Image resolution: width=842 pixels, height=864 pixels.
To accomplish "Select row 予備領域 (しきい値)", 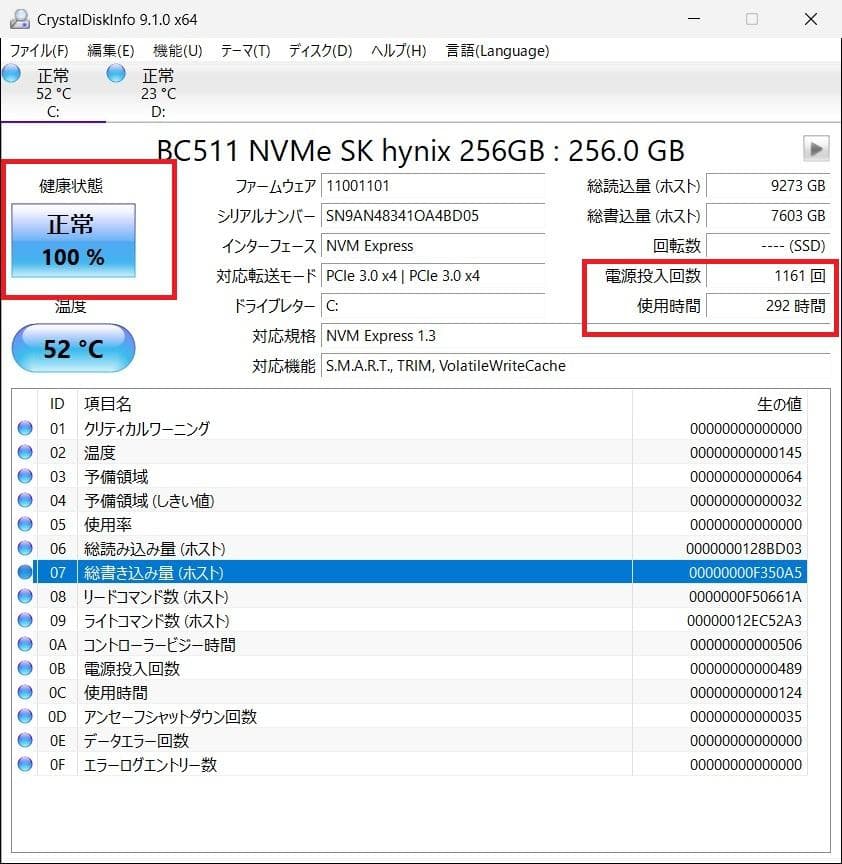I will (x=409, y=500).
